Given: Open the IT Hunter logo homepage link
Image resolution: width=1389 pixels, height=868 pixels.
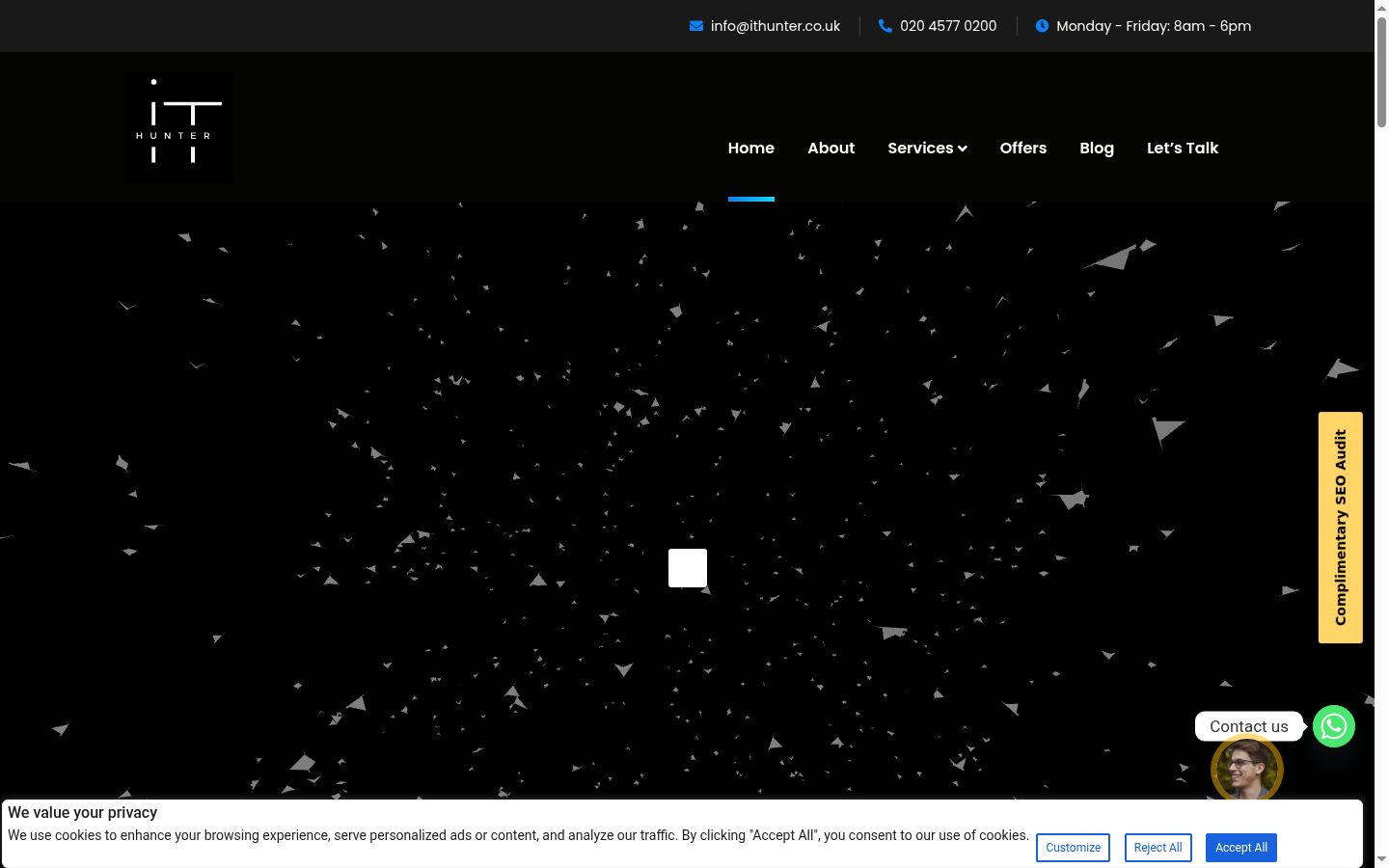Looking at the screenshot, I should tap(178, 127).
